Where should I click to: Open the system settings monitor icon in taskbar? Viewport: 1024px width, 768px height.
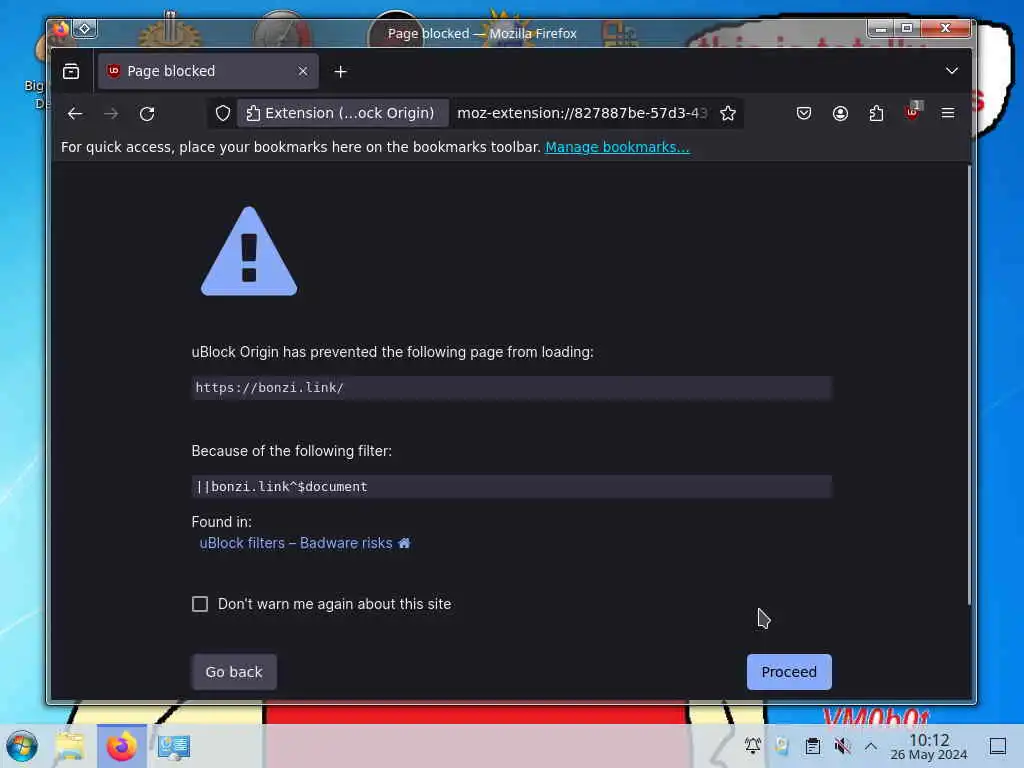click(x=174, y=746)
